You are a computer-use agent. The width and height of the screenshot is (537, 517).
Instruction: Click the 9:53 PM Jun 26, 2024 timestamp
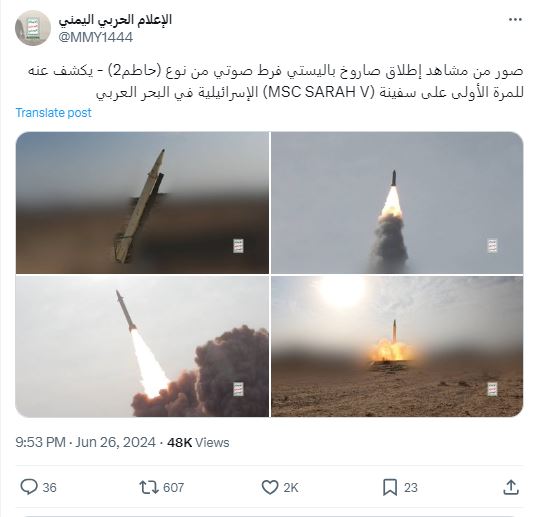tap(86, 442)
